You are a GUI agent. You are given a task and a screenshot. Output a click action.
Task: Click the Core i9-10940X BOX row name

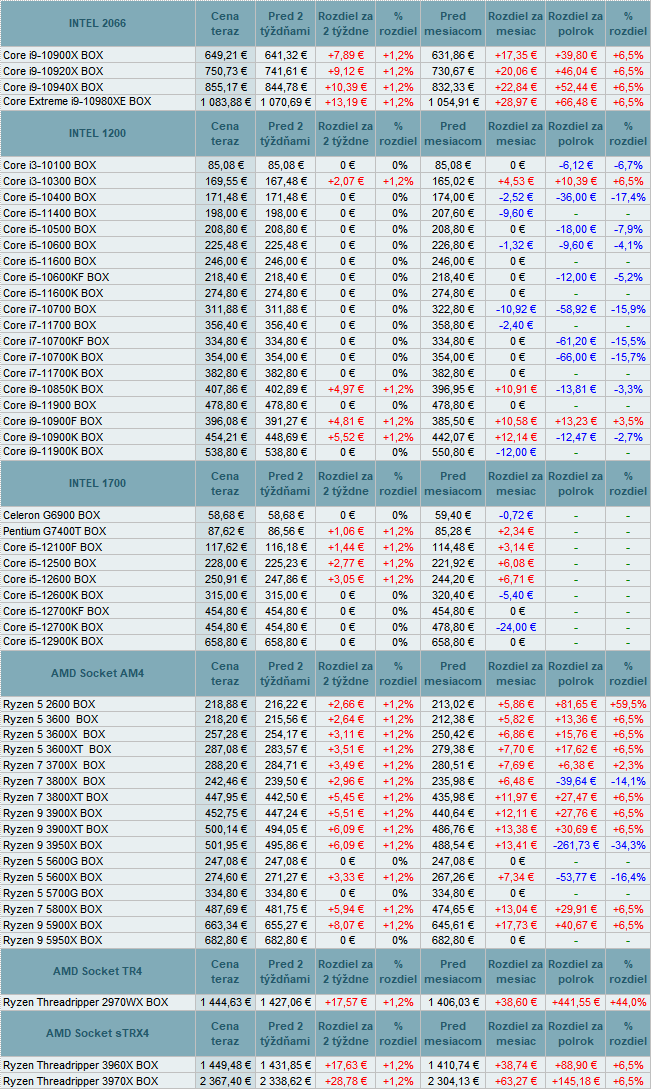tap(53, 87)
